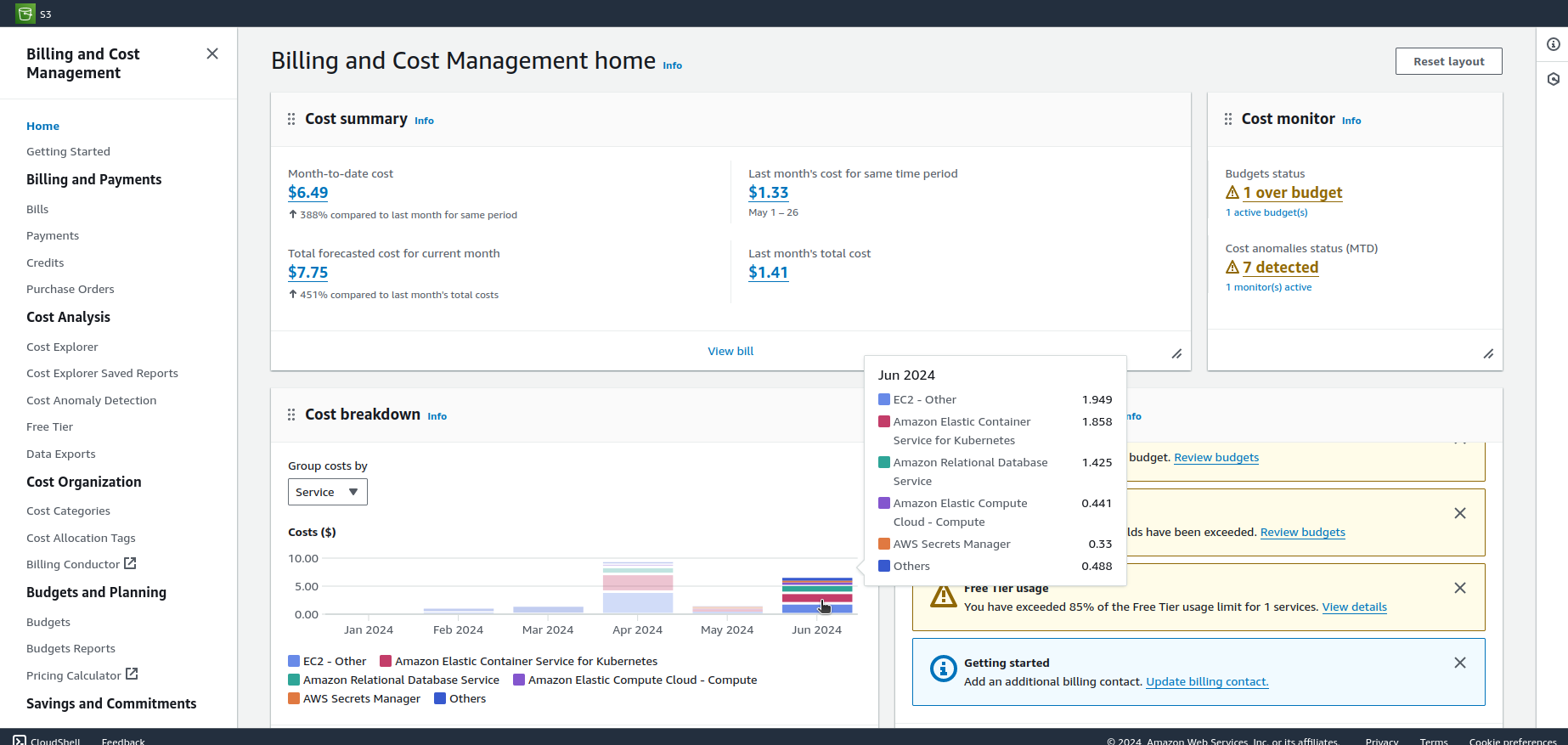The width and height of the screenshot is (1568, 745).
Task: Open Pricing Calculator in the sidebar
Action: pos(82,675)
